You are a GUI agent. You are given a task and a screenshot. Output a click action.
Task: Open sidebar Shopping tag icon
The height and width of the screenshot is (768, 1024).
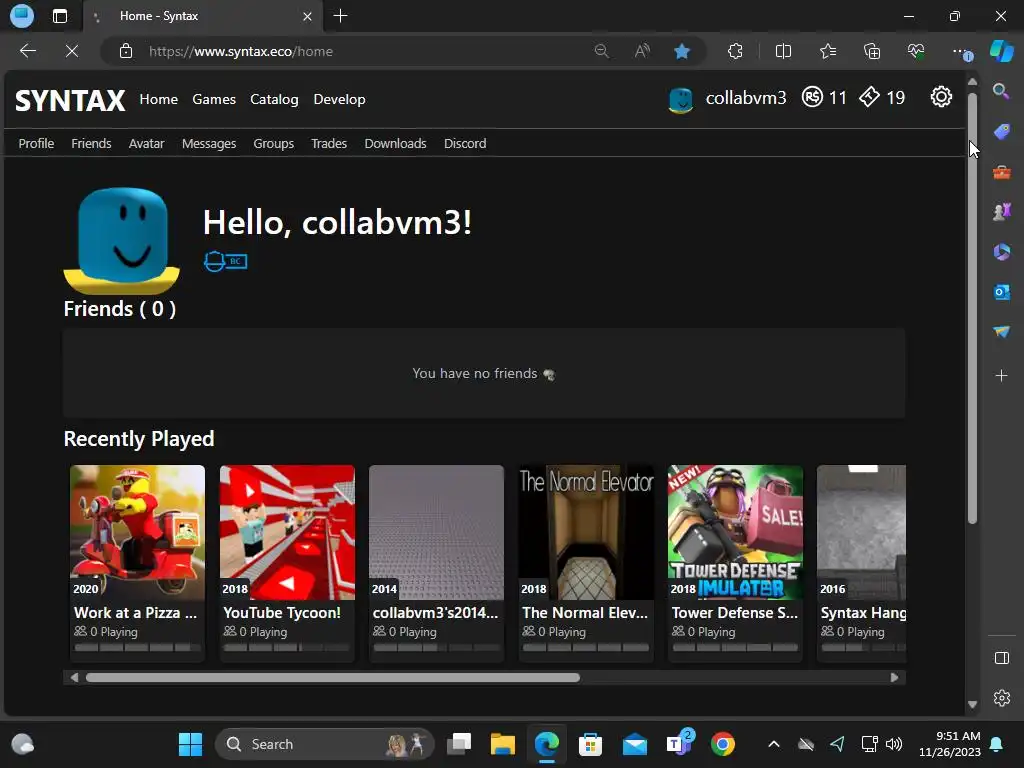click(1001, 131)
